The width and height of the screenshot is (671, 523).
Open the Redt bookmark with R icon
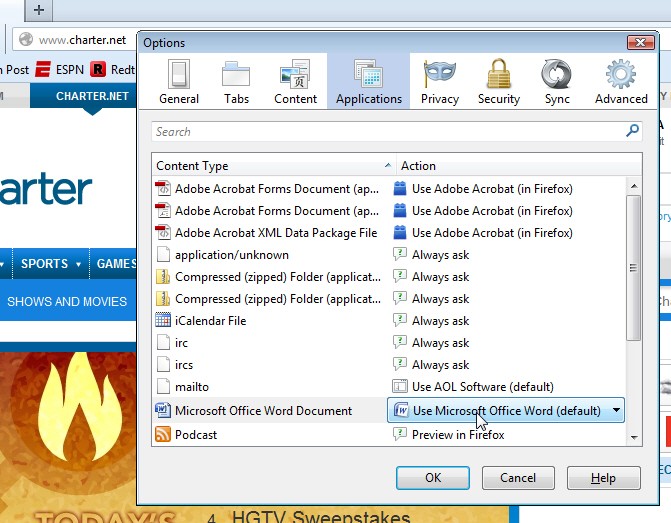click(x=112, y=69)
